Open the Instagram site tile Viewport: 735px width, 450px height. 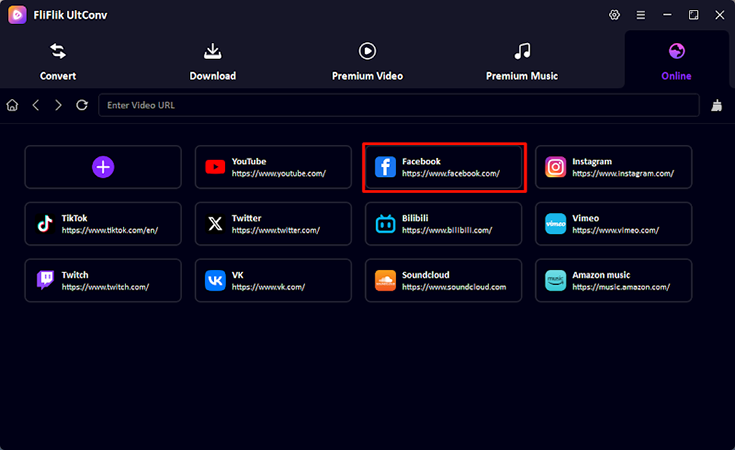614,167
